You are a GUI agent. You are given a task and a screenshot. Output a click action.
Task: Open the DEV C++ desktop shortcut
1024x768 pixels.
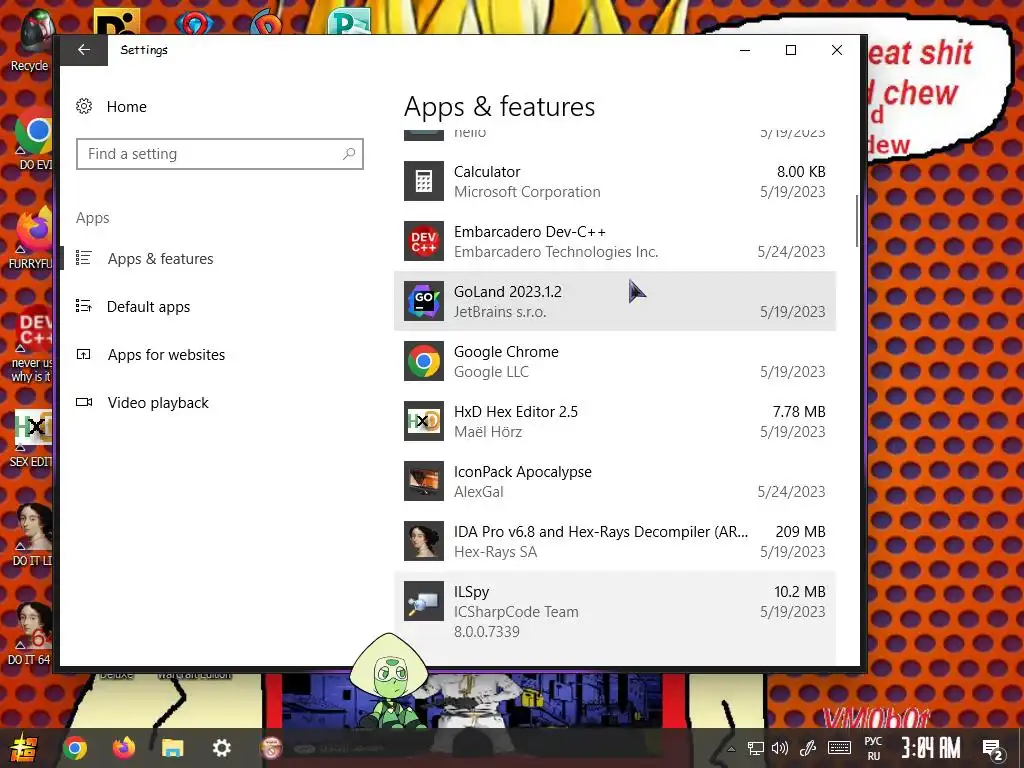click(31, 343)
